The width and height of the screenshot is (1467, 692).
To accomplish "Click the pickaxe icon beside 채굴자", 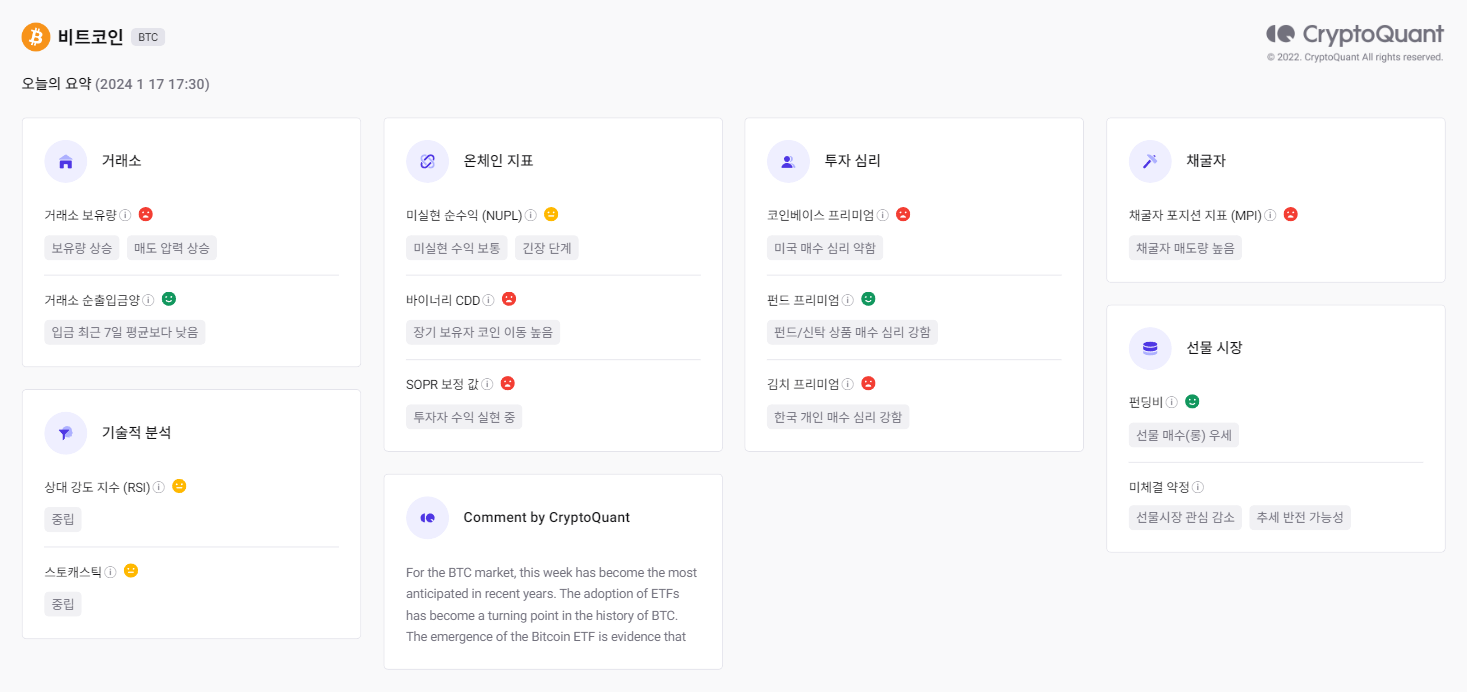I will (x=1150, y=161).
